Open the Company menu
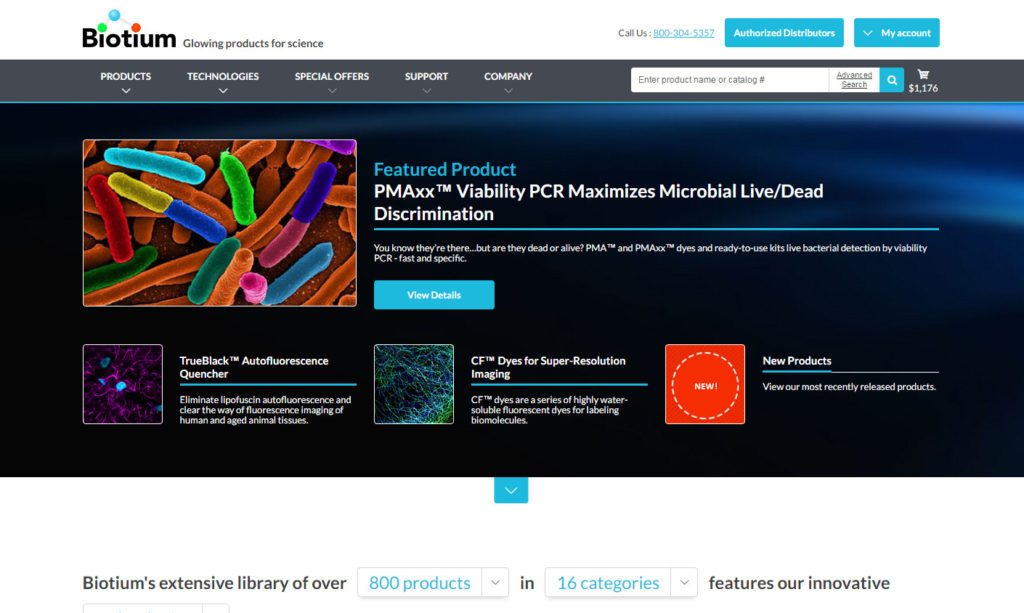The image size is (1024, 613). click(x=508, y=76)
